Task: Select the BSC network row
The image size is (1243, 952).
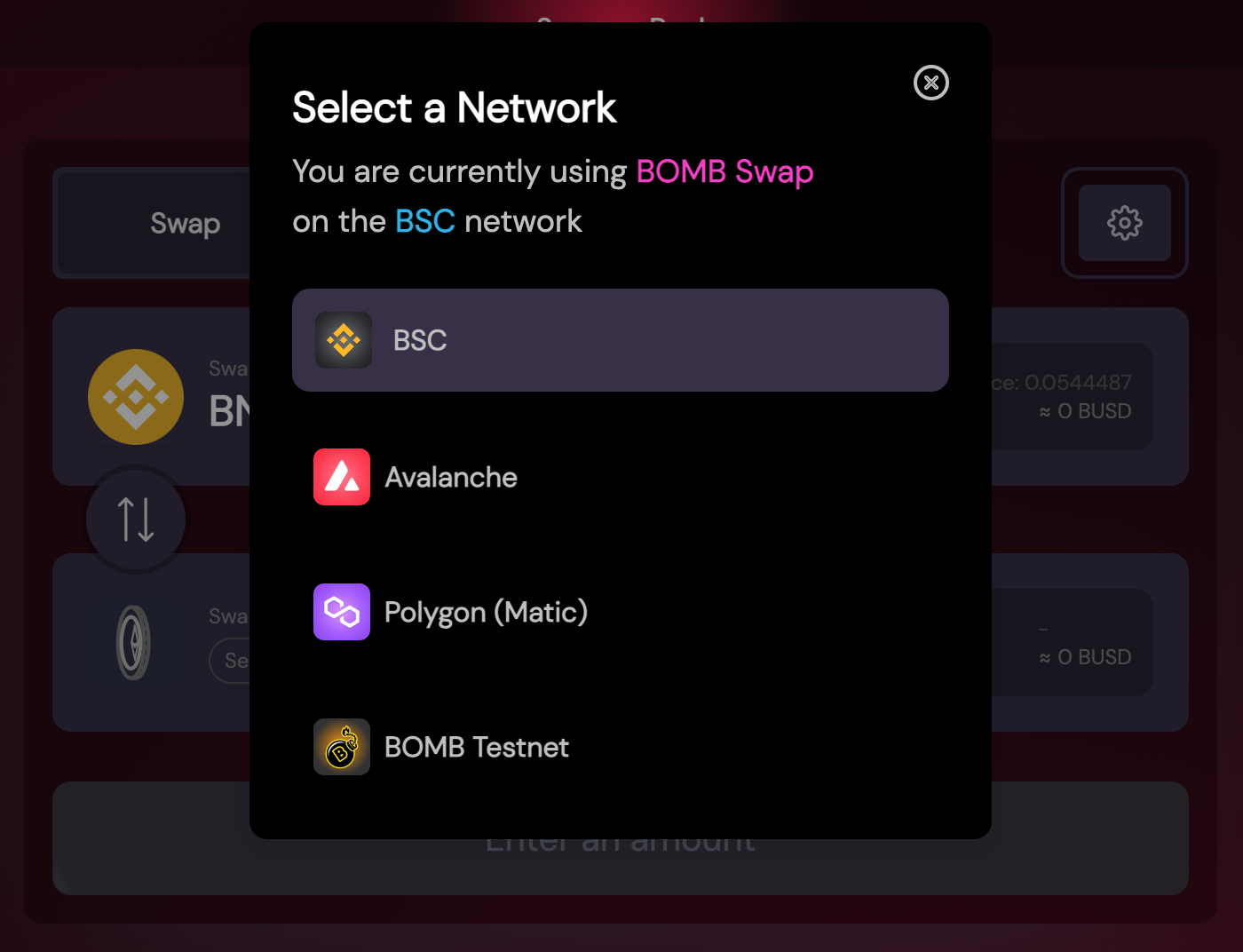Action: (x=621, y=340)
